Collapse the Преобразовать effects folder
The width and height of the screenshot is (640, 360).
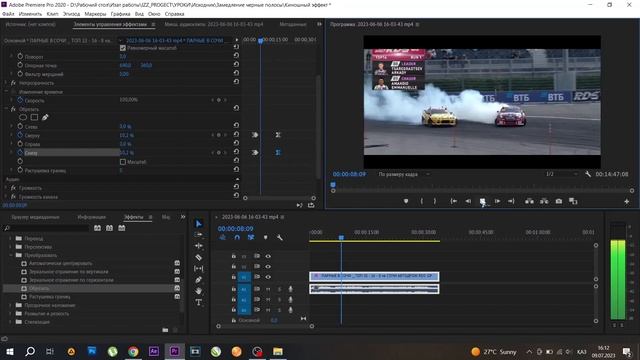[x=11, y=255]
